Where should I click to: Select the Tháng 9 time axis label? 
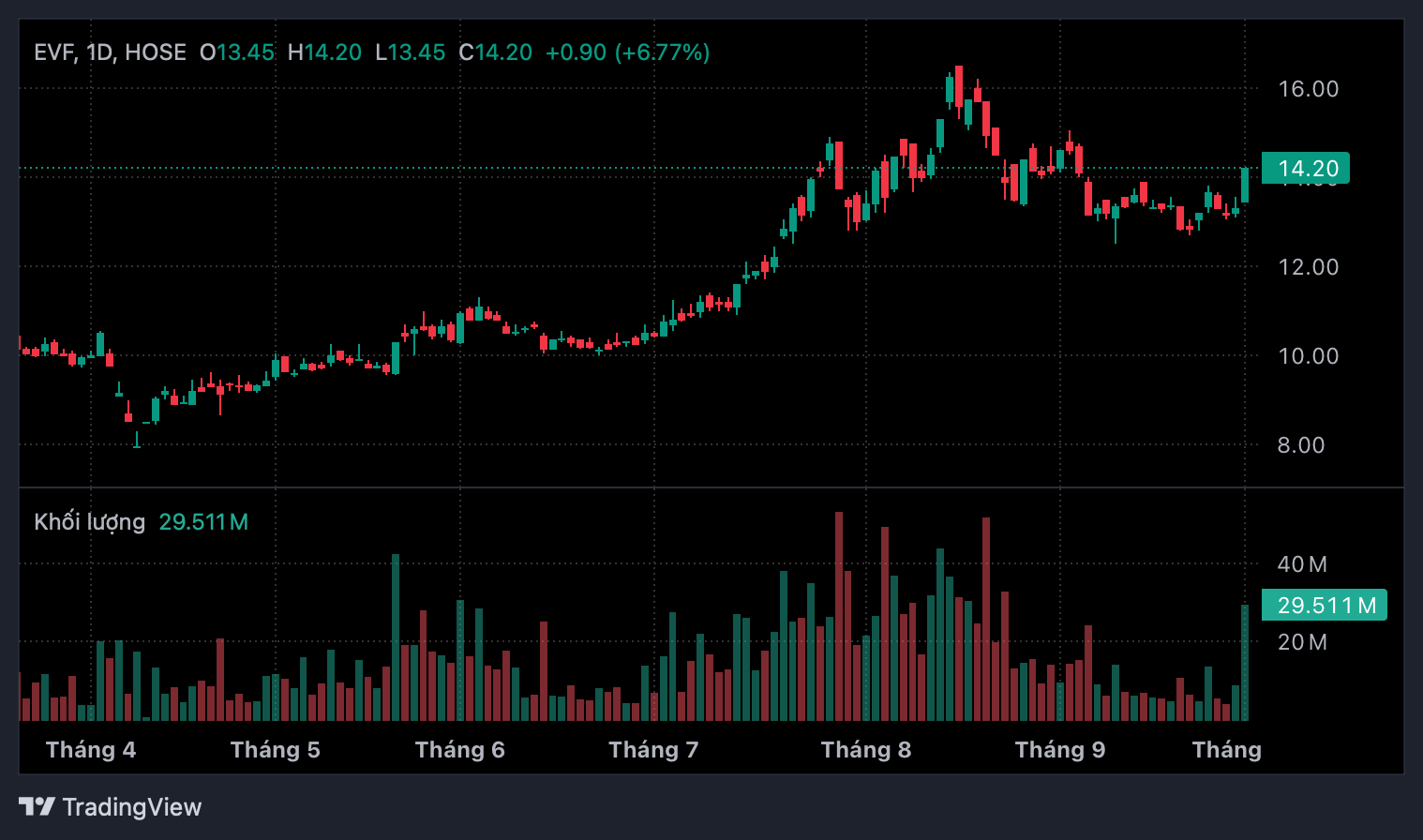(1060, 750)
